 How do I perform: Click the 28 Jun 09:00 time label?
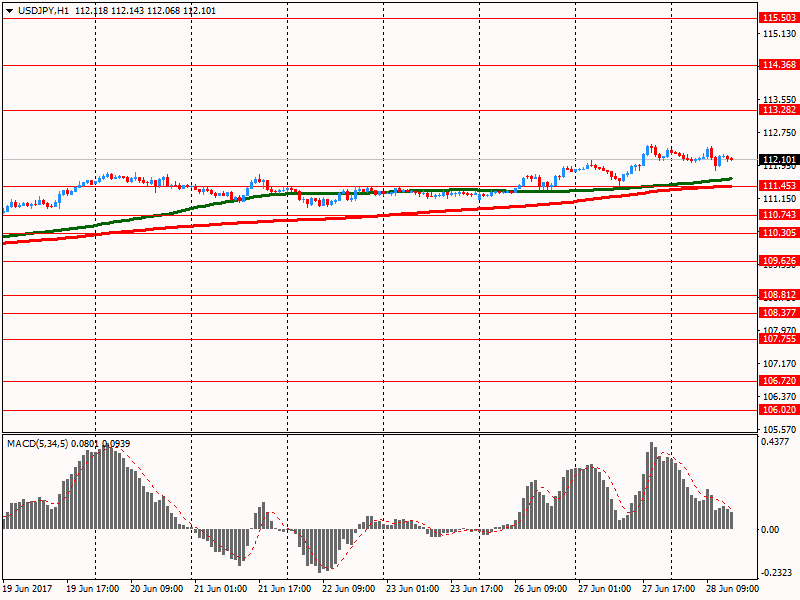tap(733, 589)
